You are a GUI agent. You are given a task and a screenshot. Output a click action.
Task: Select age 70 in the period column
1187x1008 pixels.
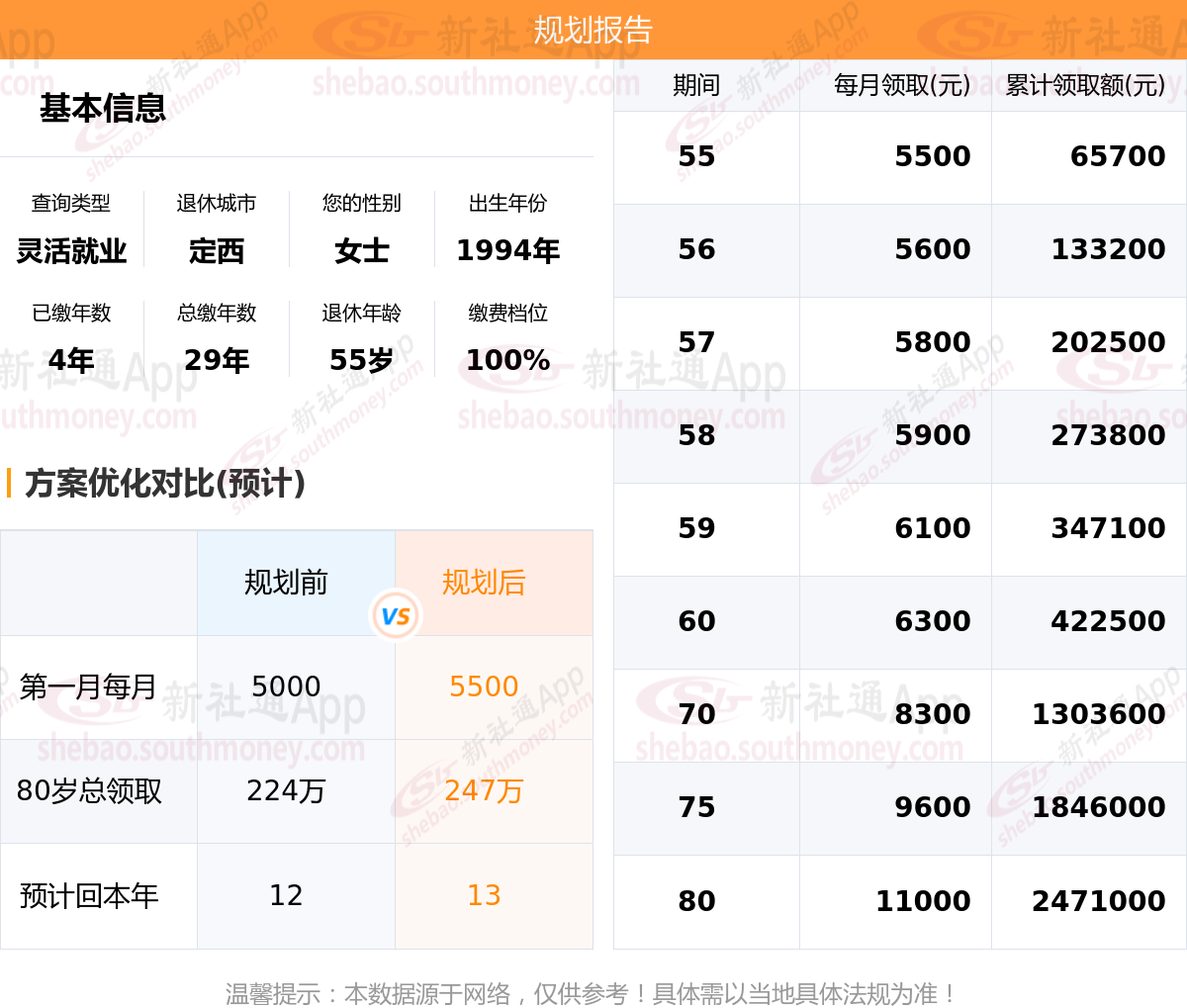(x=696, y=714)
